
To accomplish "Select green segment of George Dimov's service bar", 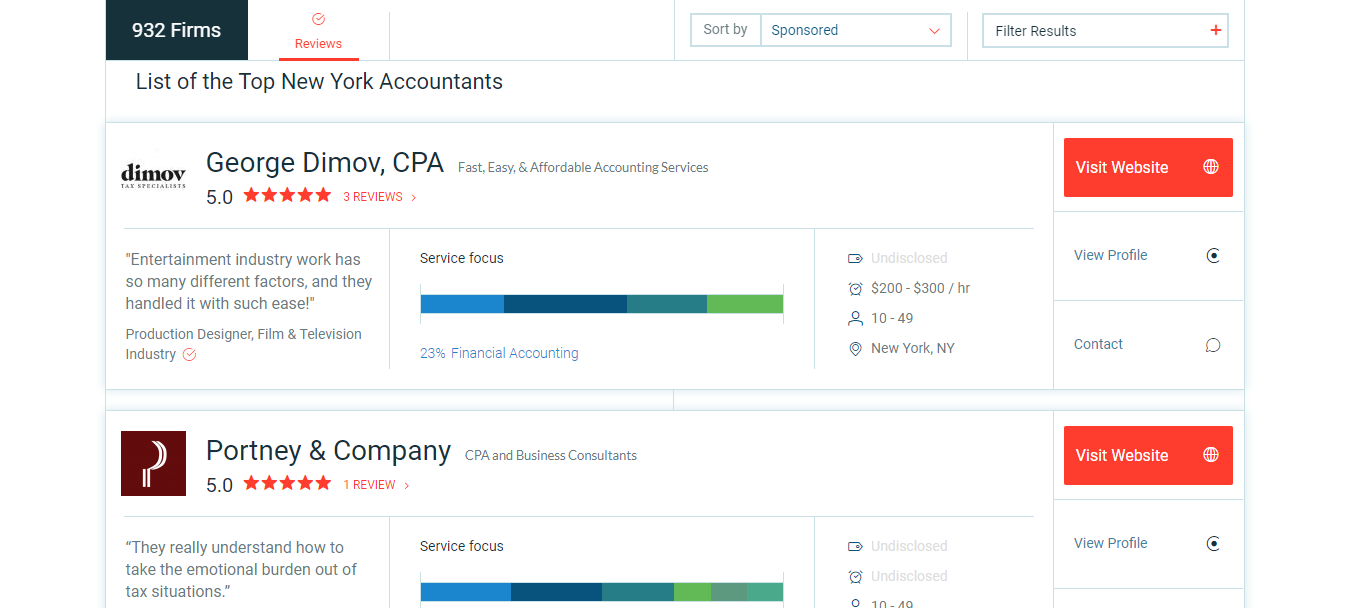I will coord(745,304).
